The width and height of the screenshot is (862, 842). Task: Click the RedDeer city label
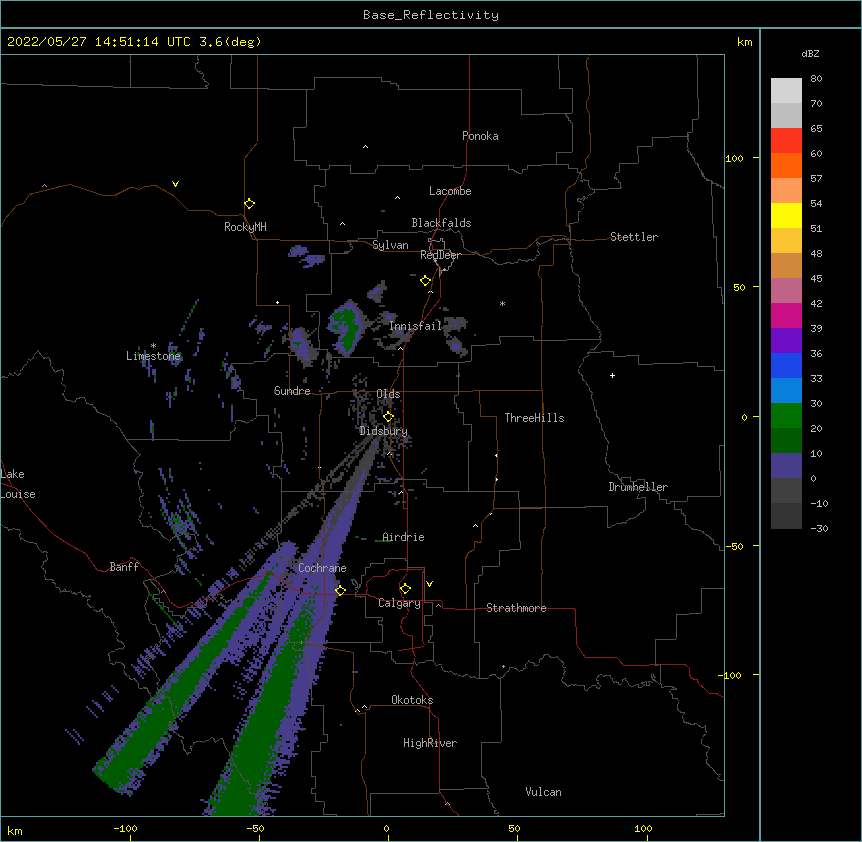click(x=440, y=255)
